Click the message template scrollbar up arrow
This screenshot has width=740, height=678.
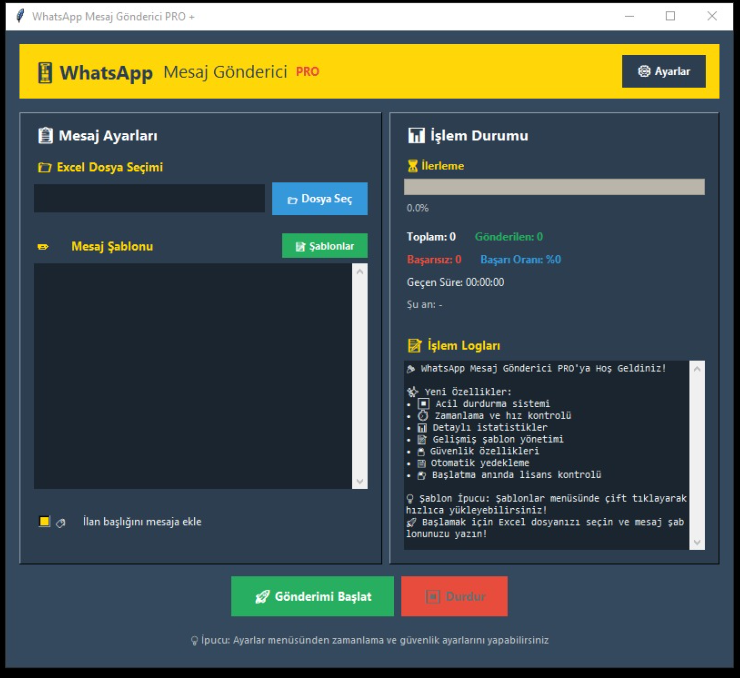(x=360, y=271)
